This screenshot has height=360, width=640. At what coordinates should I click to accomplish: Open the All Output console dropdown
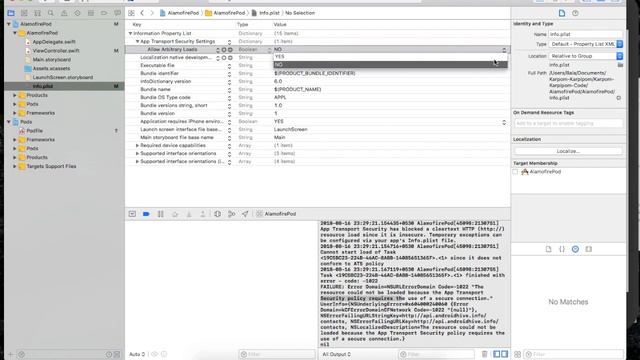coord(337,354)
